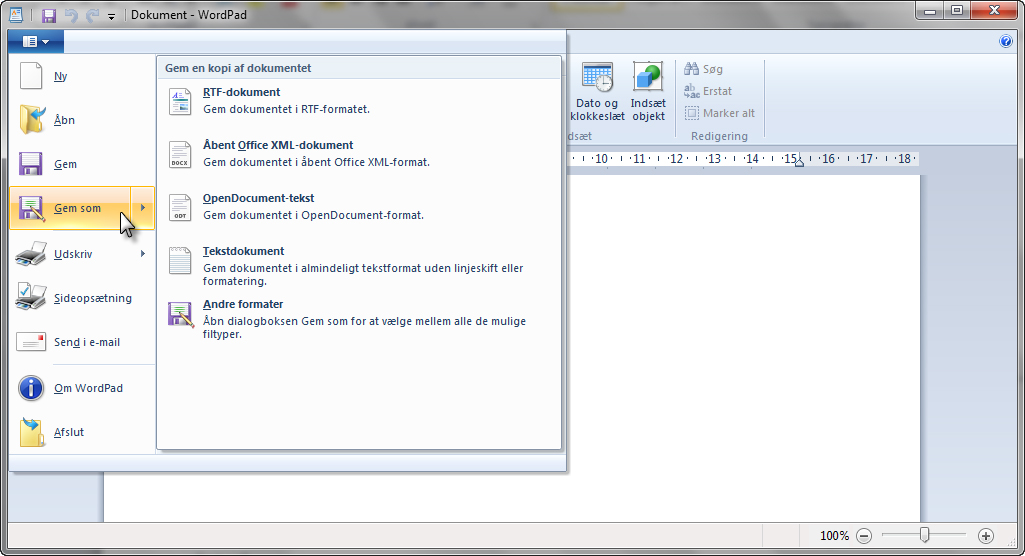Click Indsæt objekt button

[648, 92]
